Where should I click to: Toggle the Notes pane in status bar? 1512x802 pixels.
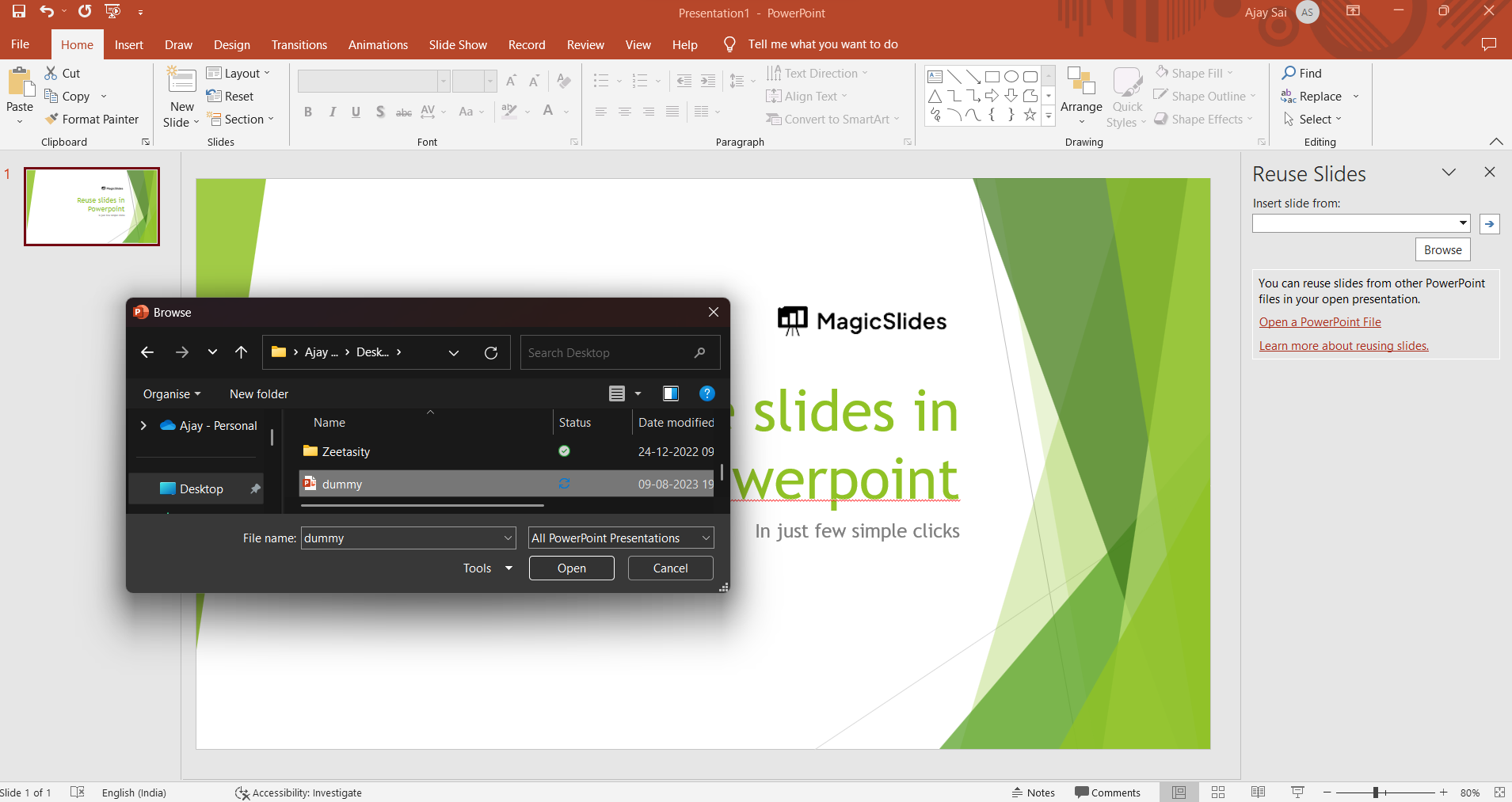(1034, 792)
